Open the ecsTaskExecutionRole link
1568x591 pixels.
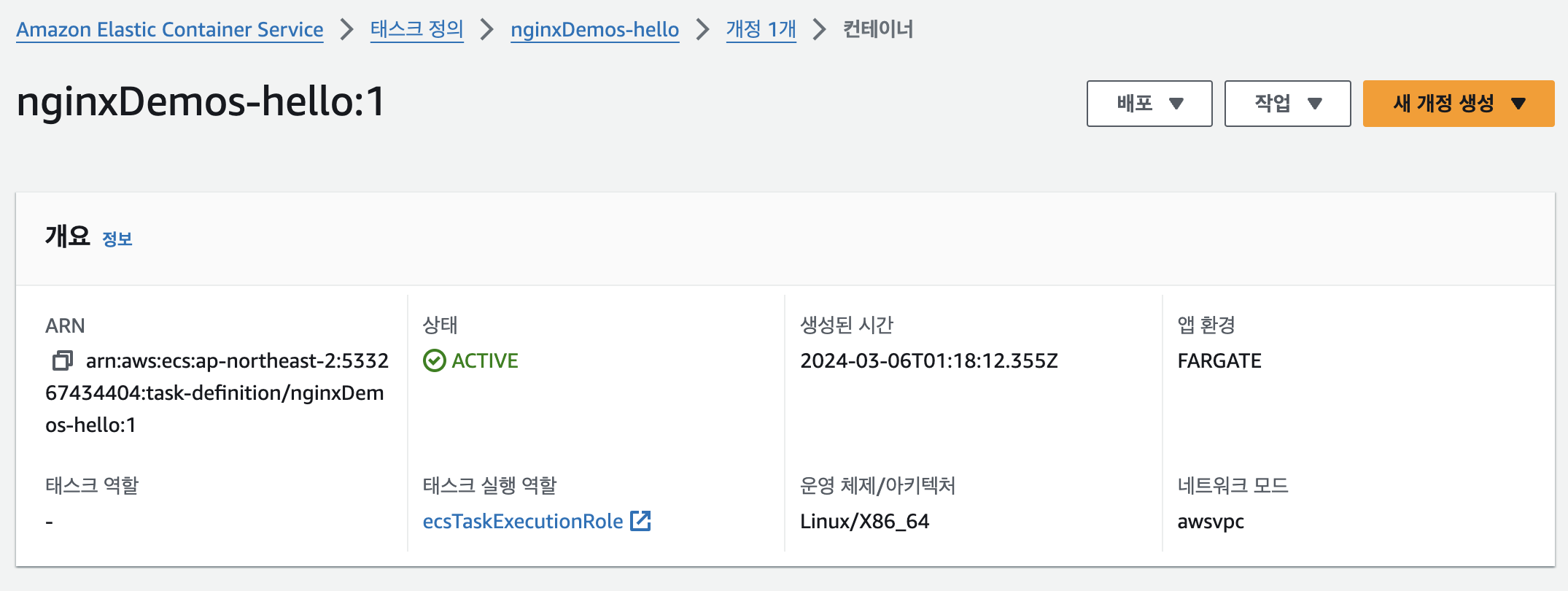tap(522, 521)
